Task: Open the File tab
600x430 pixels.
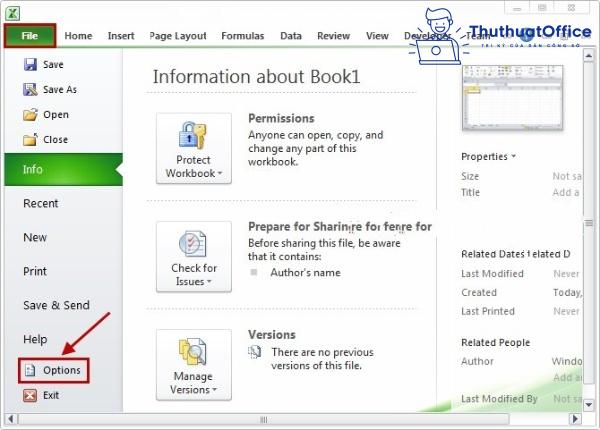Action: [30, 36]
